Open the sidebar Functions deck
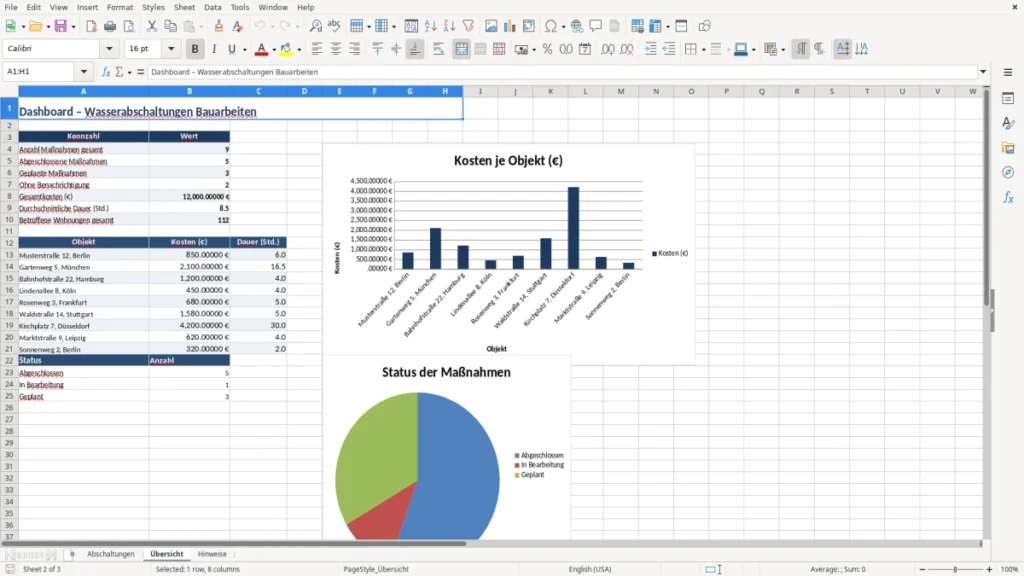 click(1008, 197)
